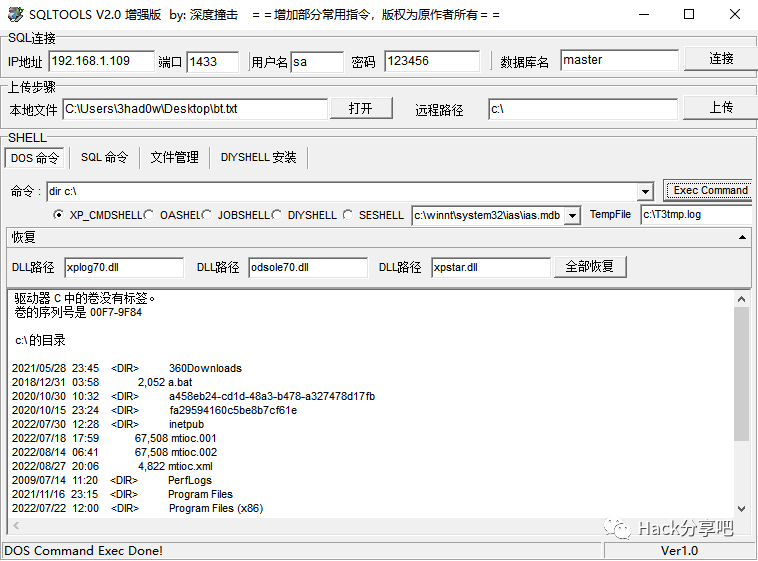
Task: Click the 远程路径 field containing c:\
Action: point(583,109)
